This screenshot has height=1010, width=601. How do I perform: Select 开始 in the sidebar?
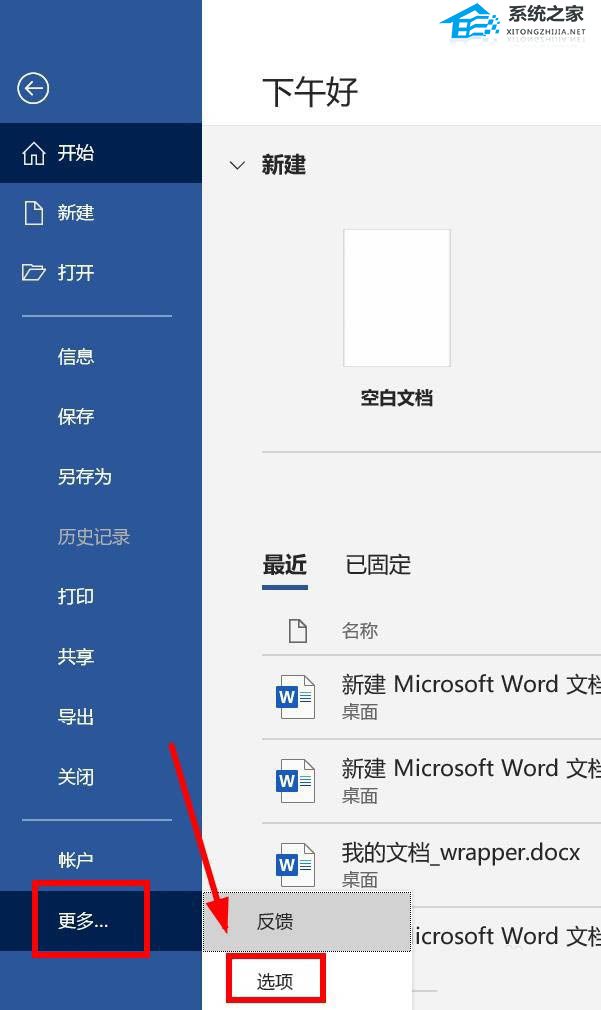(100, 153)
